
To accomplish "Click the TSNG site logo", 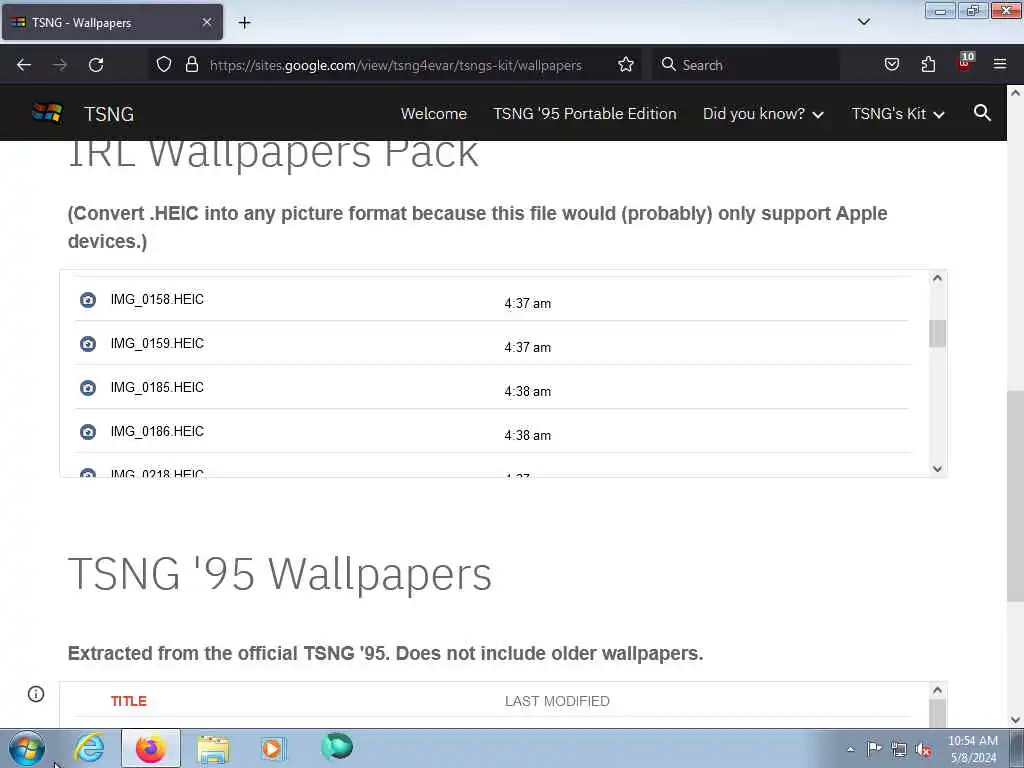I will (47, 113).
